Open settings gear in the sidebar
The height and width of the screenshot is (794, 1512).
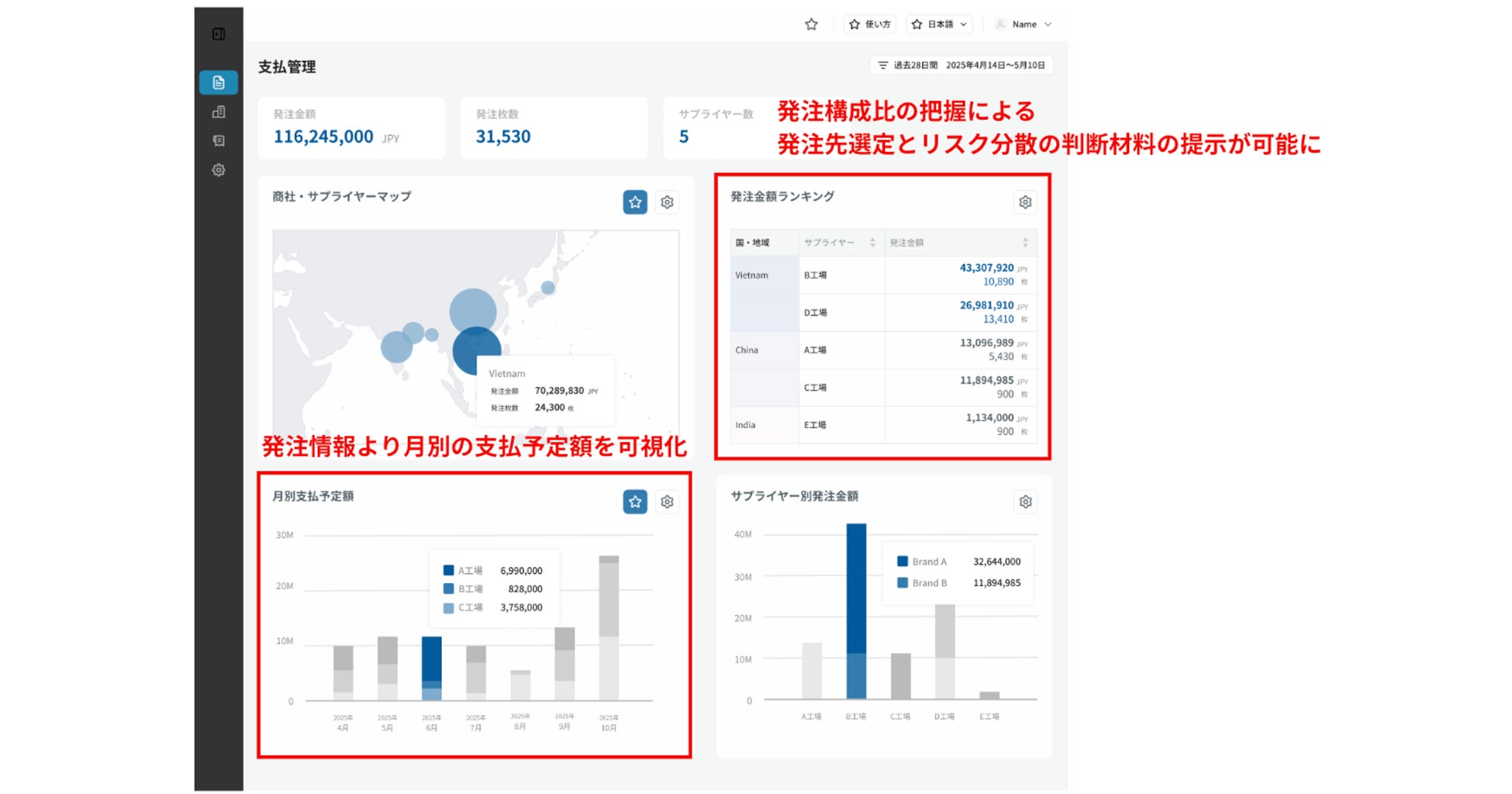point(219,170)
